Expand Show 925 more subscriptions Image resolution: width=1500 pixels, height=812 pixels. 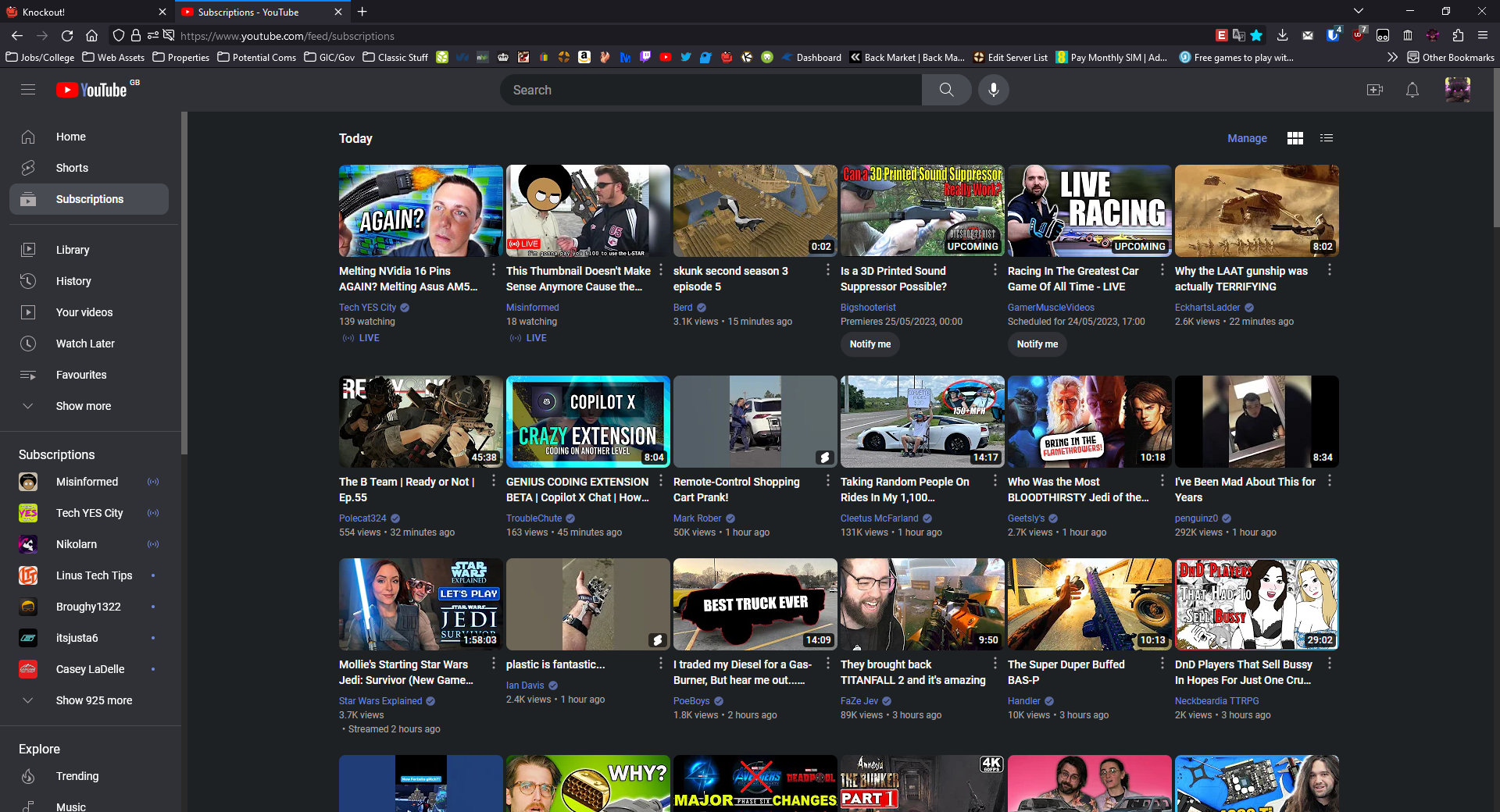click(x=89, y=700)
